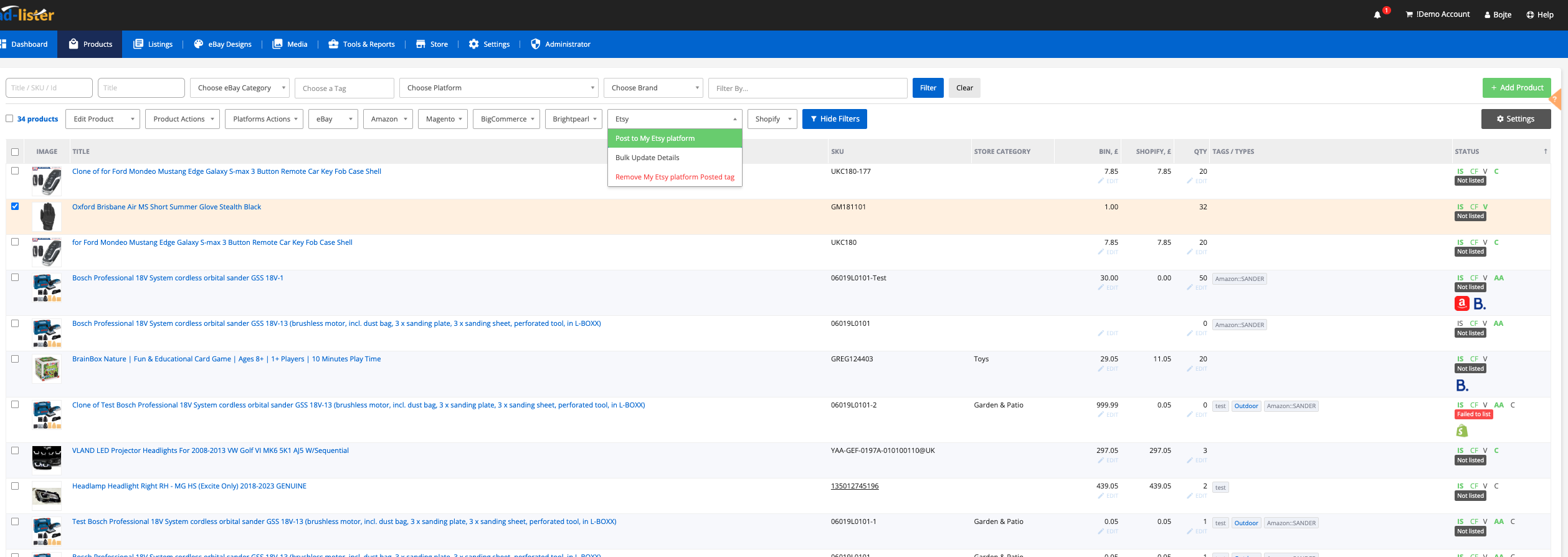Open the Choose Platform dropdown

tap(498, 88)
